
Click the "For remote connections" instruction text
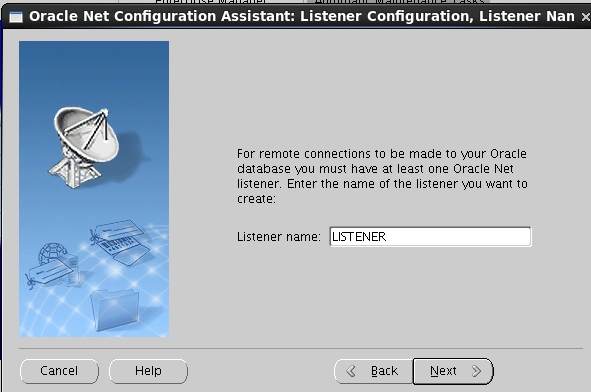pos(382,176)
